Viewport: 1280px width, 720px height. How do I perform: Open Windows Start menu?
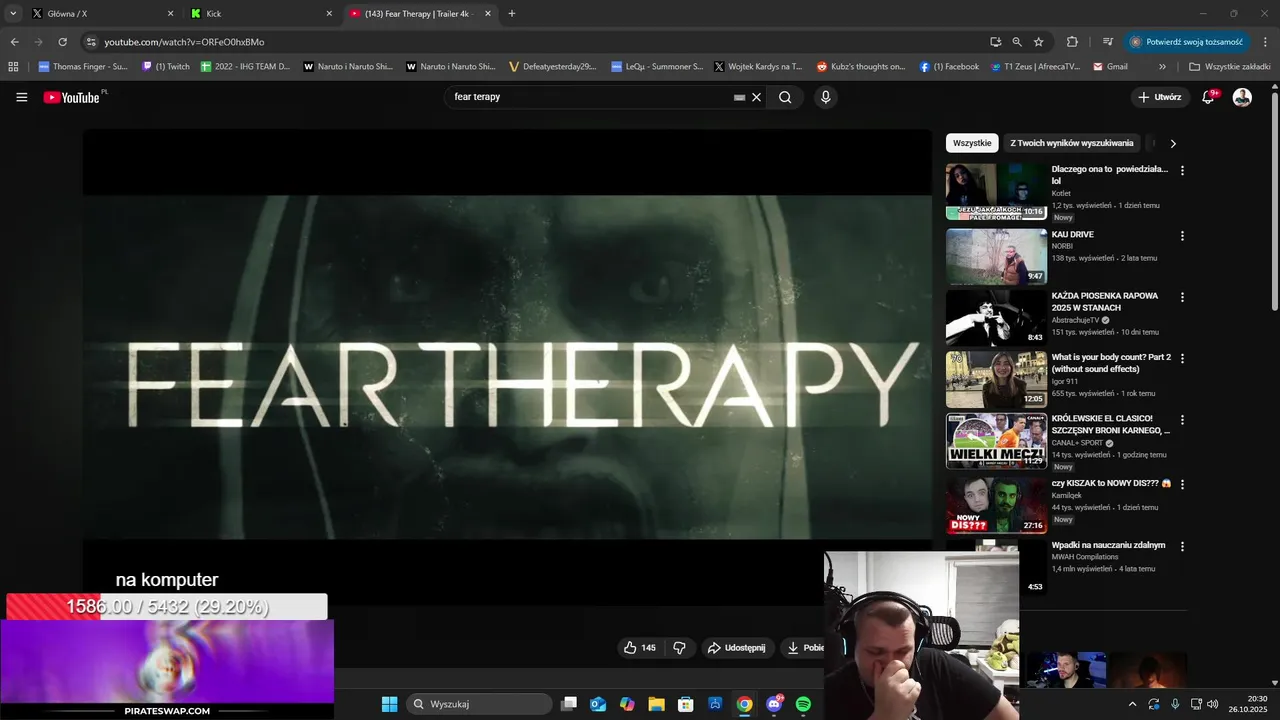(x=390, y=704)
